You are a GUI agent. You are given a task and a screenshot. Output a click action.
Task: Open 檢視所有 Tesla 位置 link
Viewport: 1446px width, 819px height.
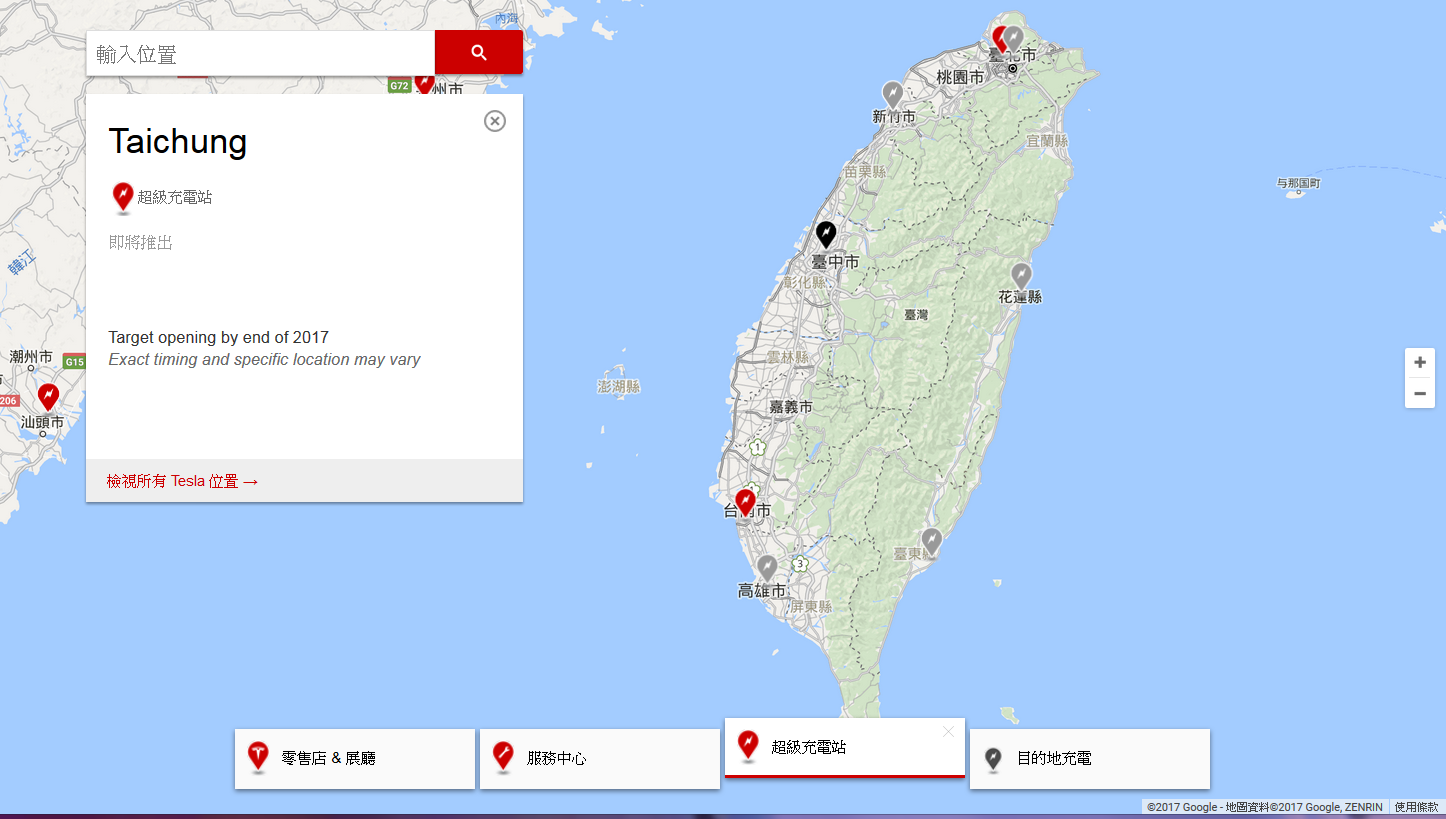pyautogui.click(x=183, y=481)
